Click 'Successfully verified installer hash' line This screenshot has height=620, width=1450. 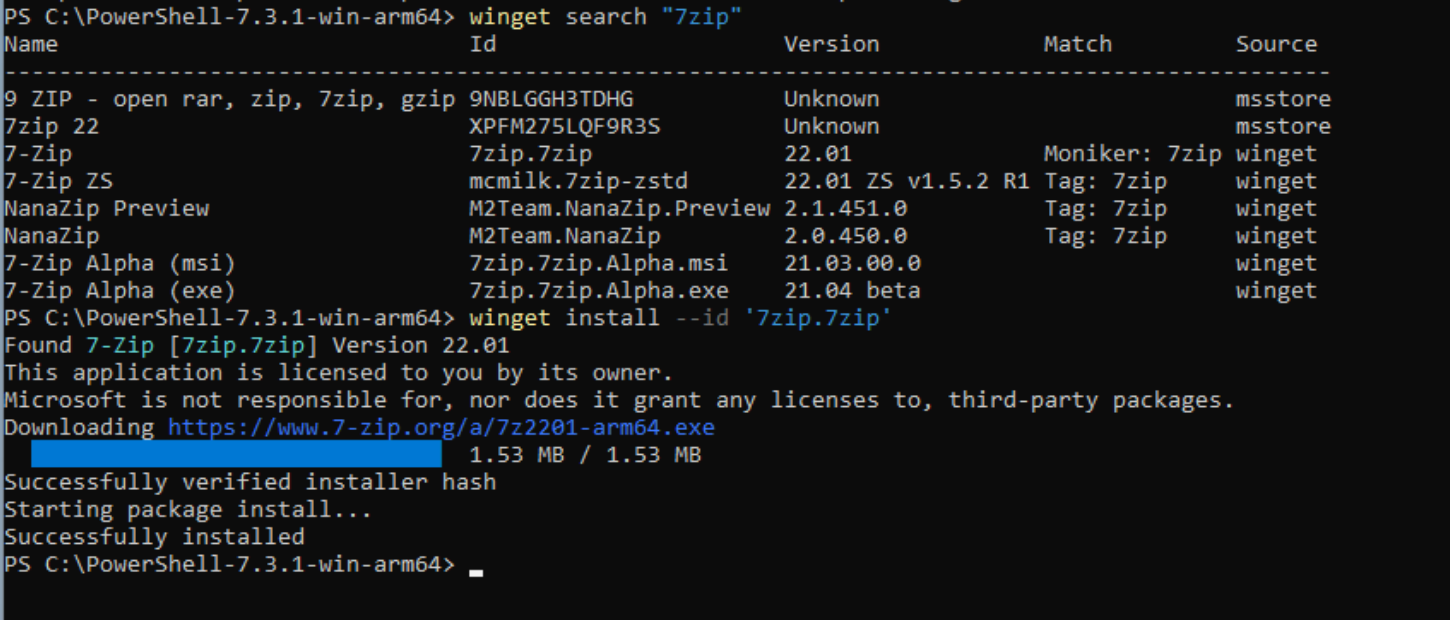[250, 482]
